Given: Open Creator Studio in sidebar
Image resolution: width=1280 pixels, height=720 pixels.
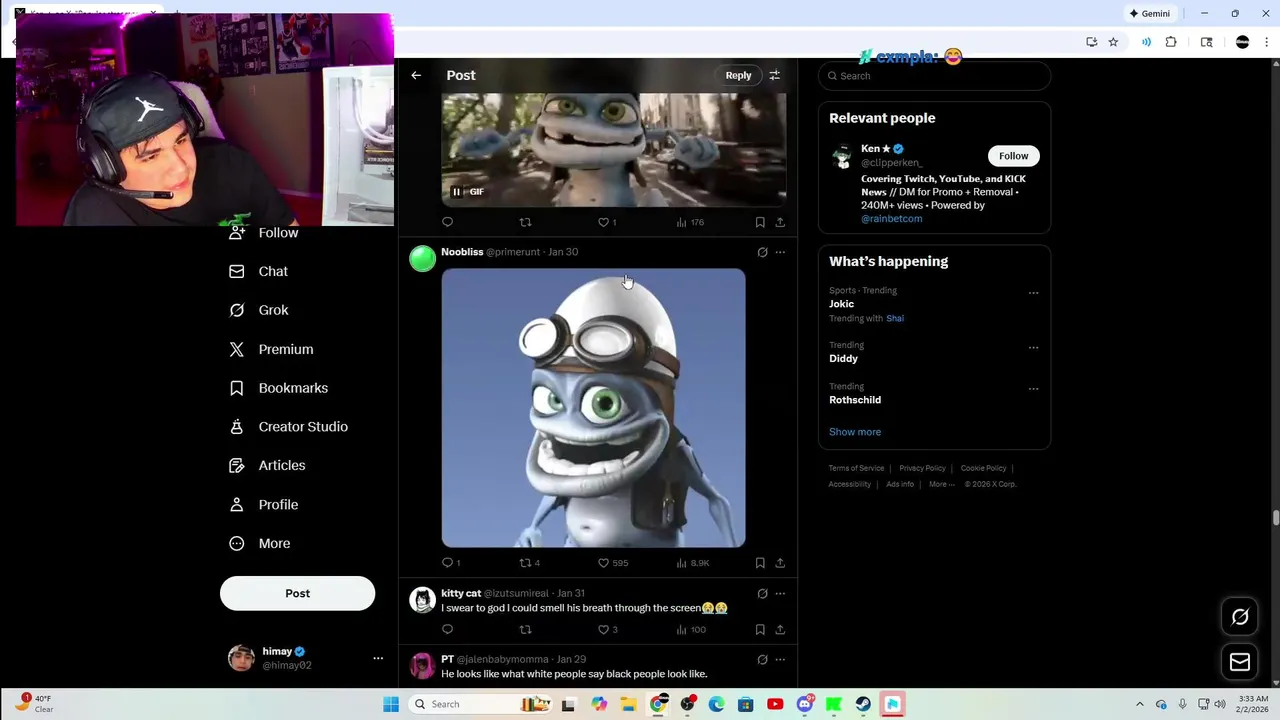Looking at the screenshot, I should [x=288, y=427].
